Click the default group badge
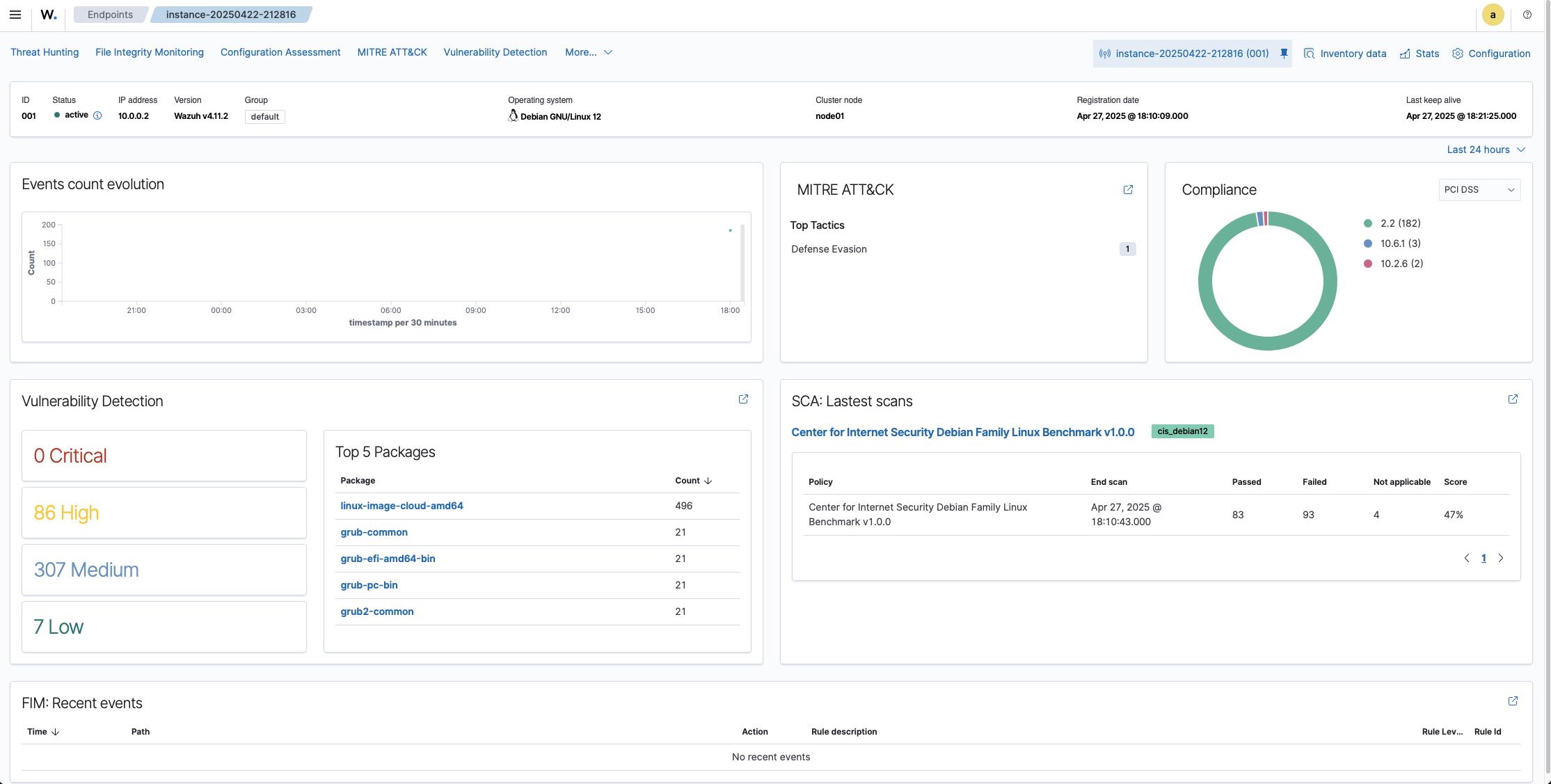 [264, 117]
